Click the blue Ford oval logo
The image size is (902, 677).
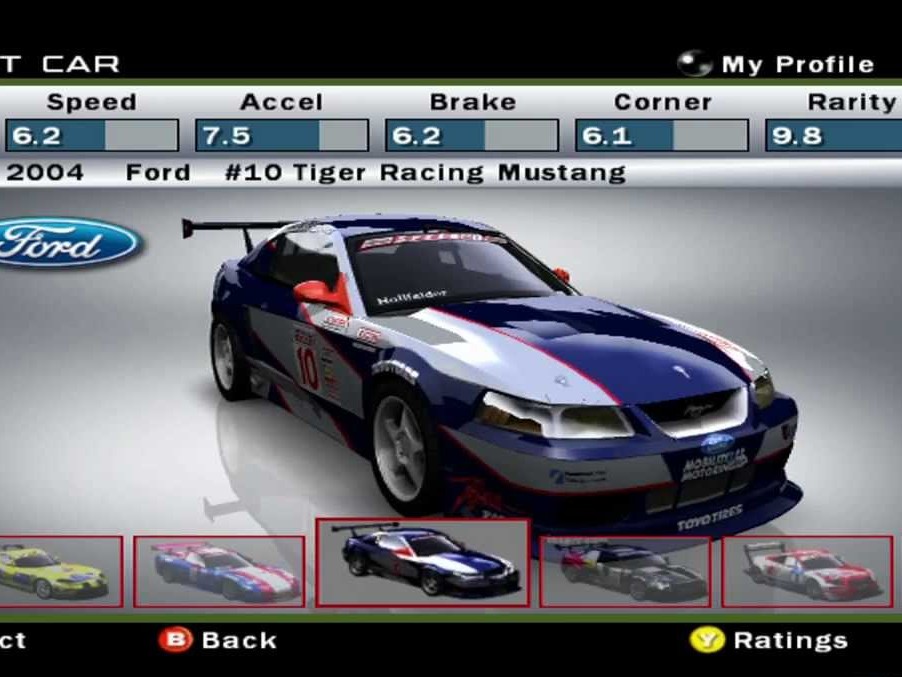(x=67, y=244)
